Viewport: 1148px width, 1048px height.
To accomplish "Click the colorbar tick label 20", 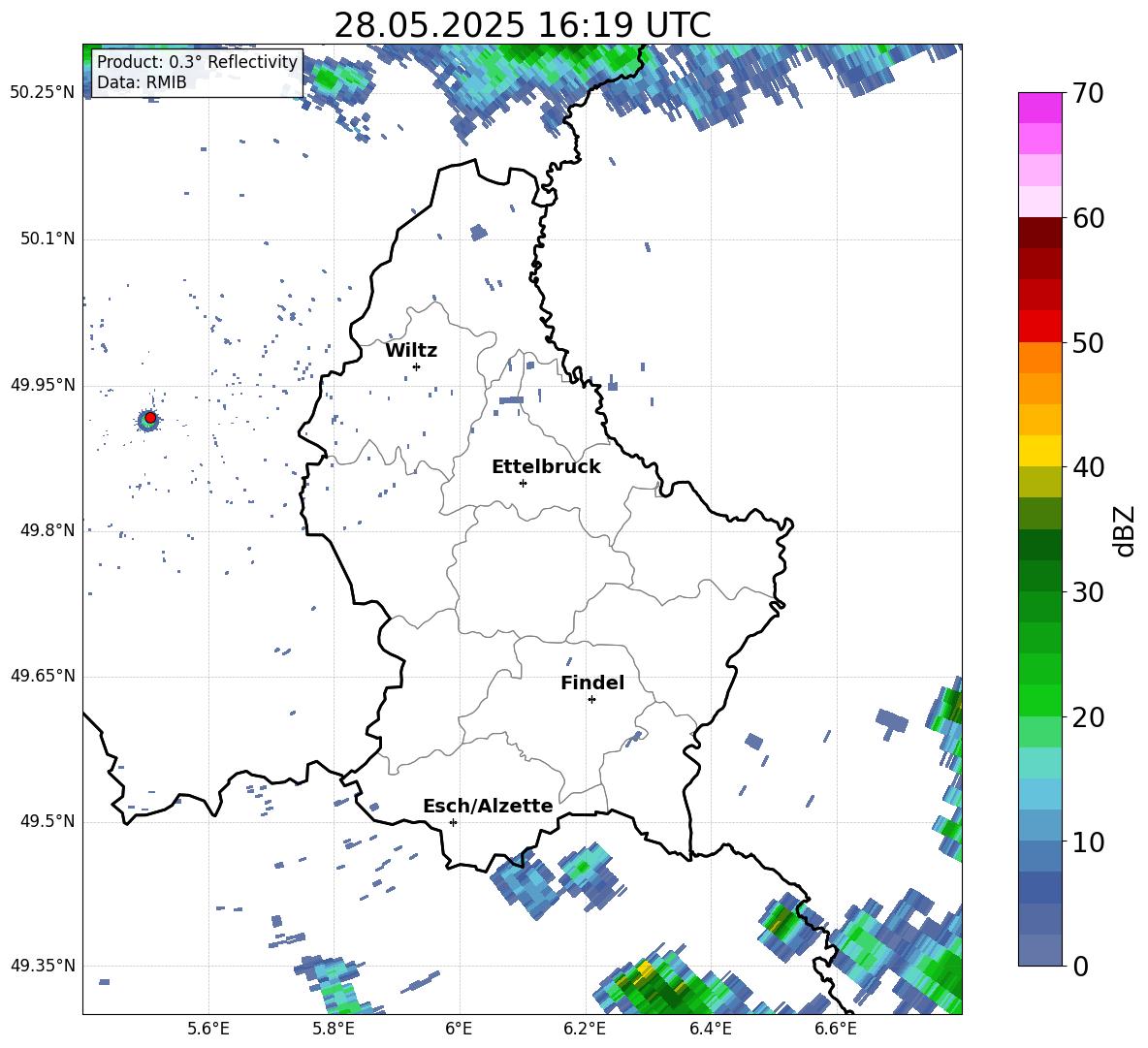I will [1088, 717].
